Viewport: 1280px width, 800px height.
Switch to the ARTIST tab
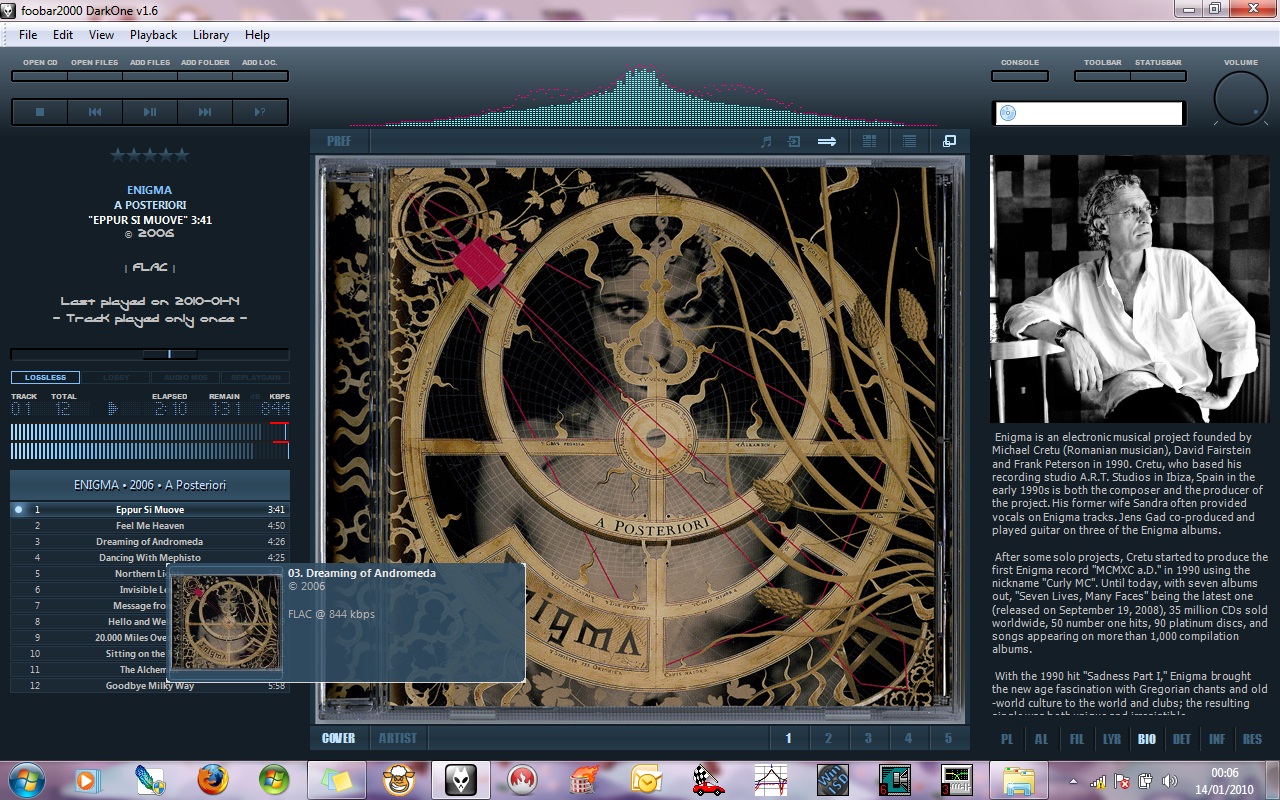398,739
